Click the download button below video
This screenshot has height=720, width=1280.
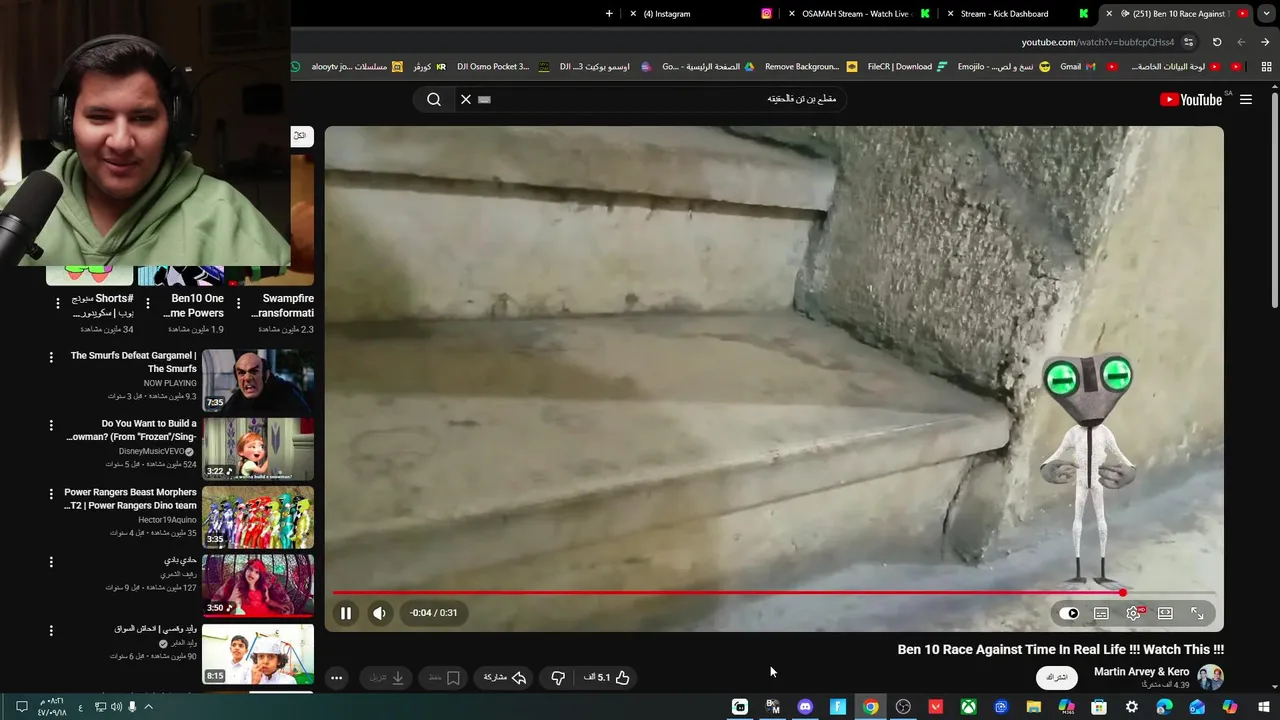[387, 677]
